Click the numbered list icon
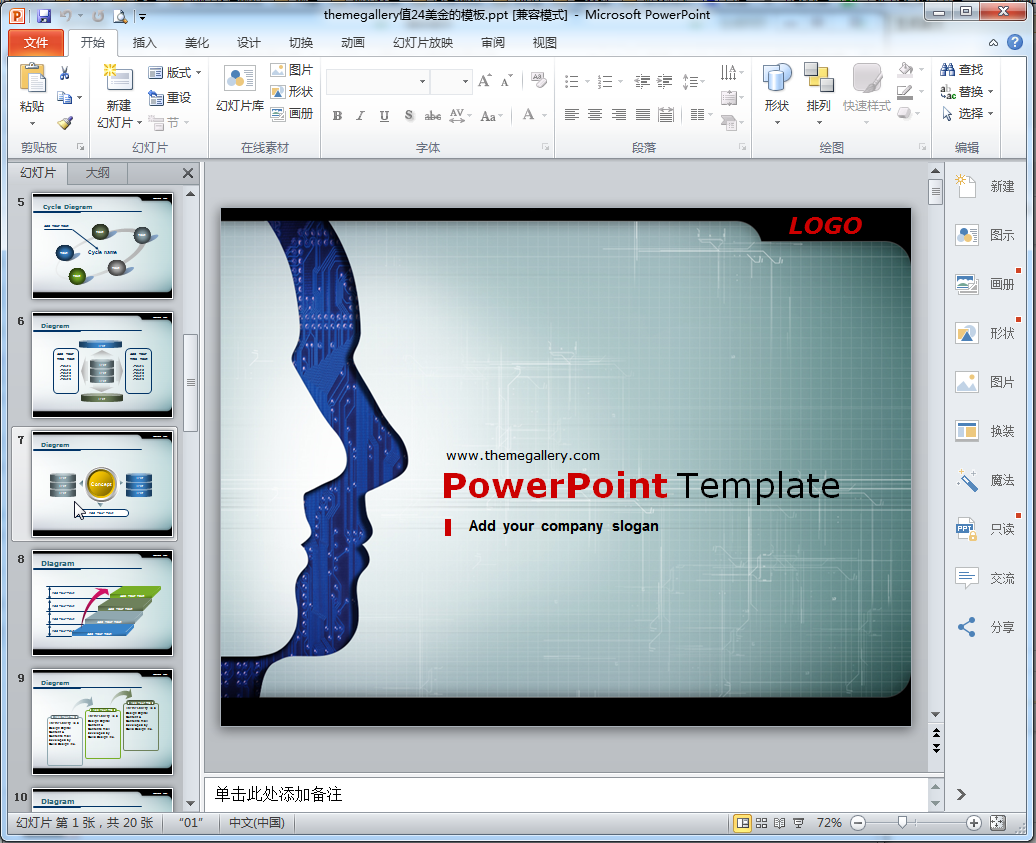The height and width of the screenshot is (843, 1036). click(605, 81)
